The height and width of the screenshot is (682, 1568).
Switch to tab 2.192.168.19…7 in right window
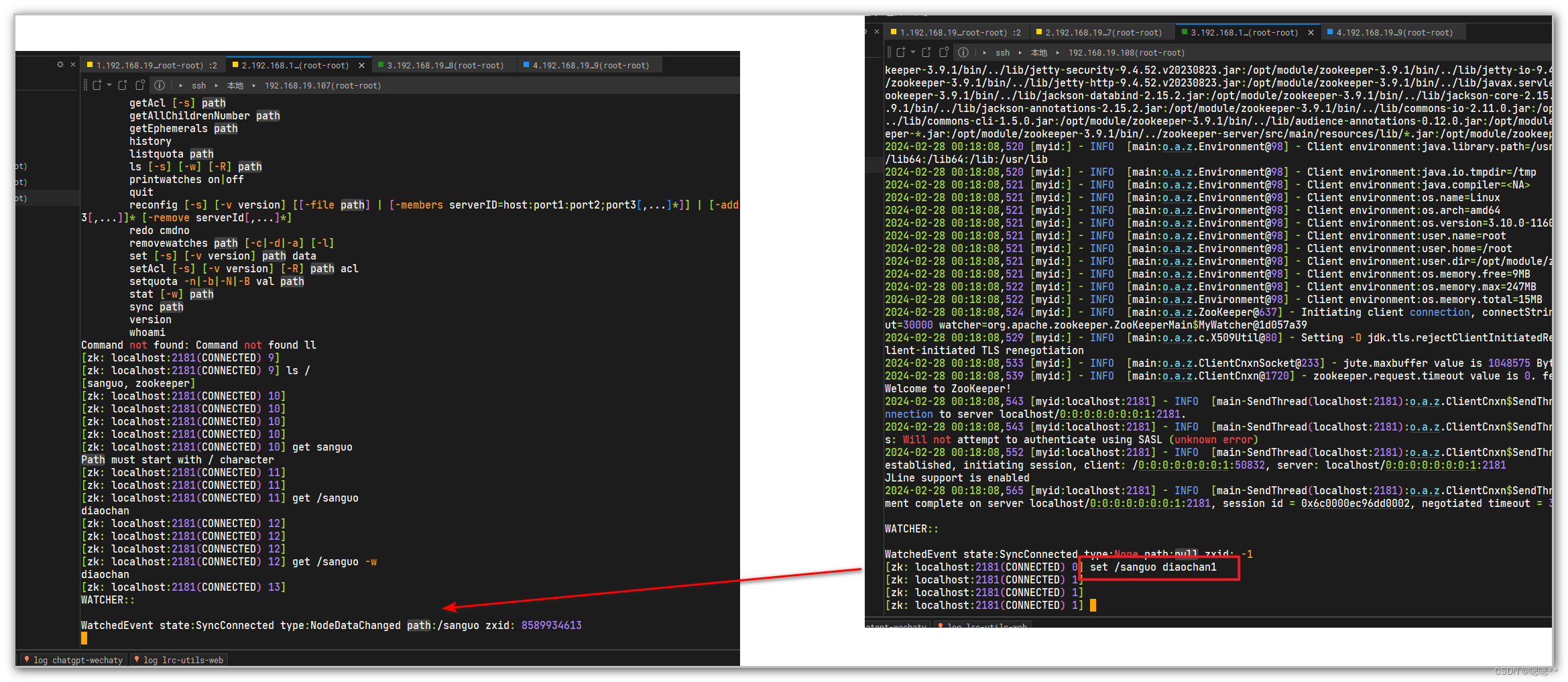[1103, 32]
